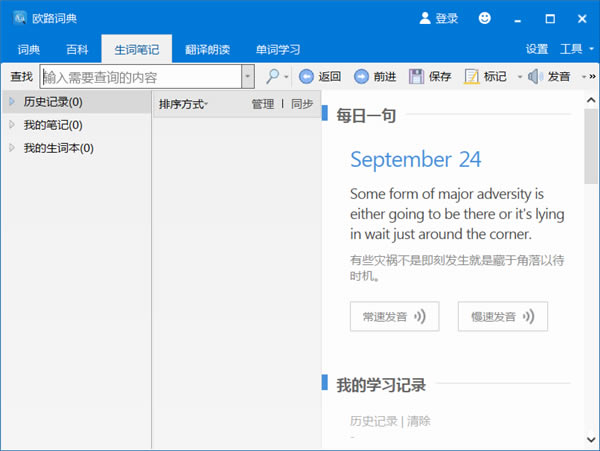This screenshot has width=600, height=451.
Task: Open the search box history dropdown
Action: click(248, 77)
